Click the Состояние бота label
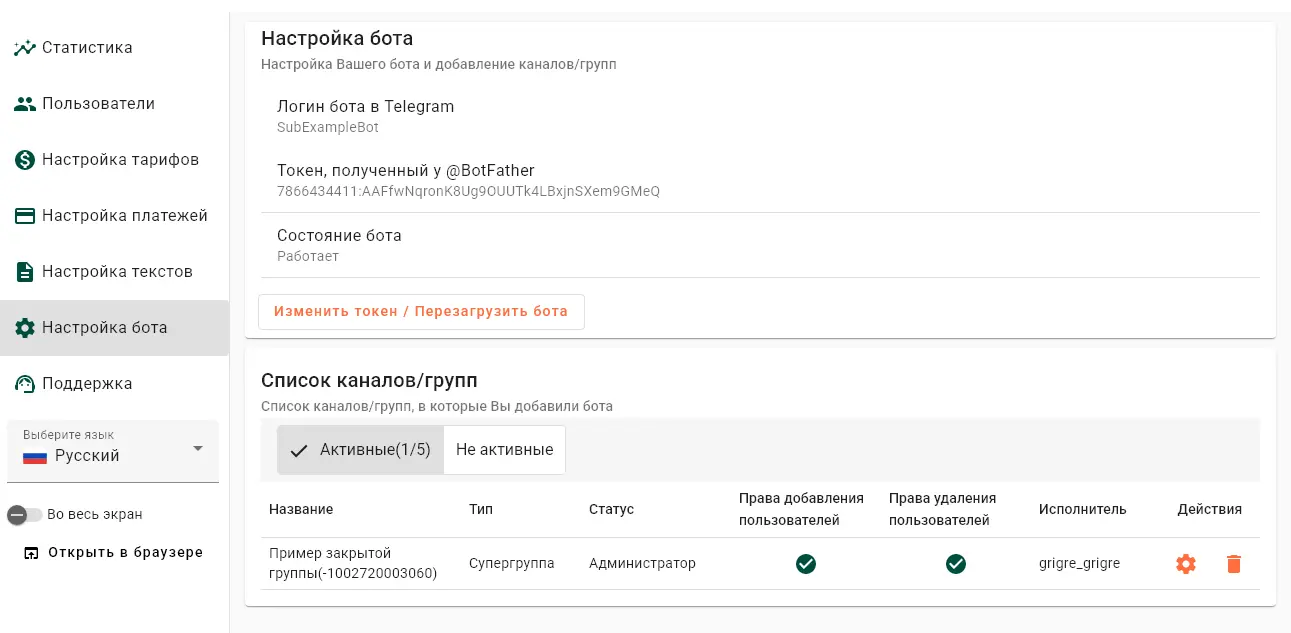 tap(339, 236)
